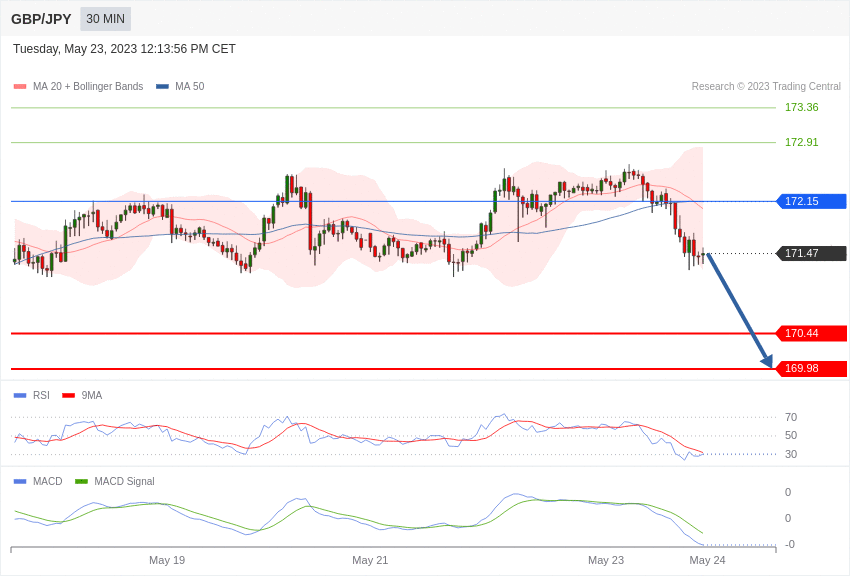Toggle the MA 20 + Bollinger Bands legend label
This screenshot has width=850, height=576.
point(88,87)
